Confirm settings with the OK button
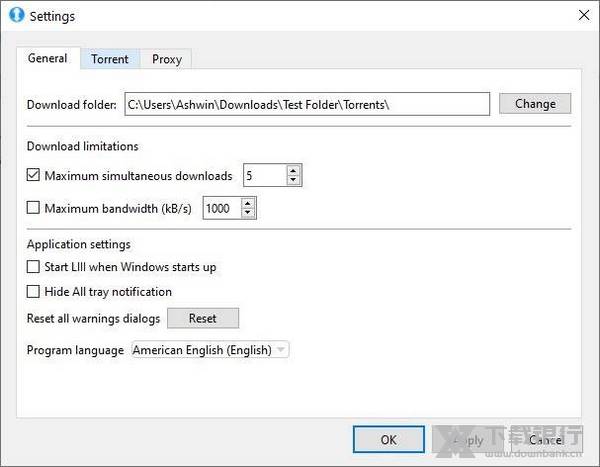 [388, 439]
